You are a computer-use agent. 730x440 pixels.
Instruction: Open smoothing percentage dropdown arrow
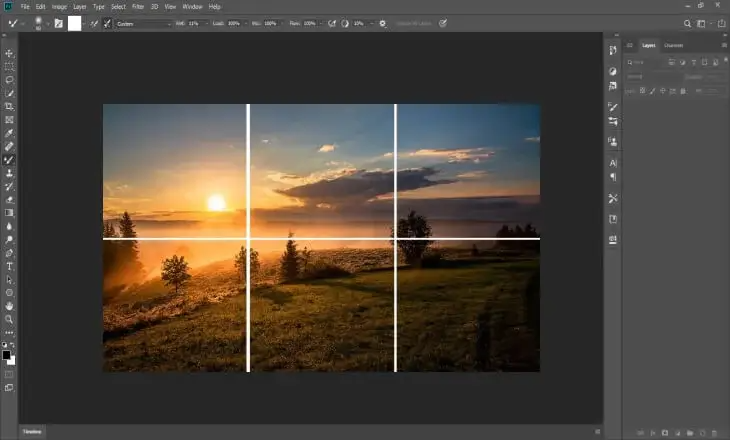[x=372, y=23]
